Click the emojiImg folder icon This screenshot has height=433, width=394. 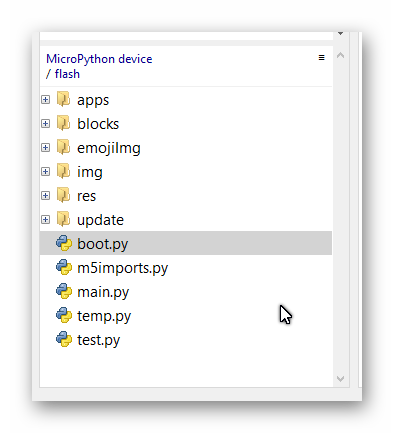pos(63,147)
